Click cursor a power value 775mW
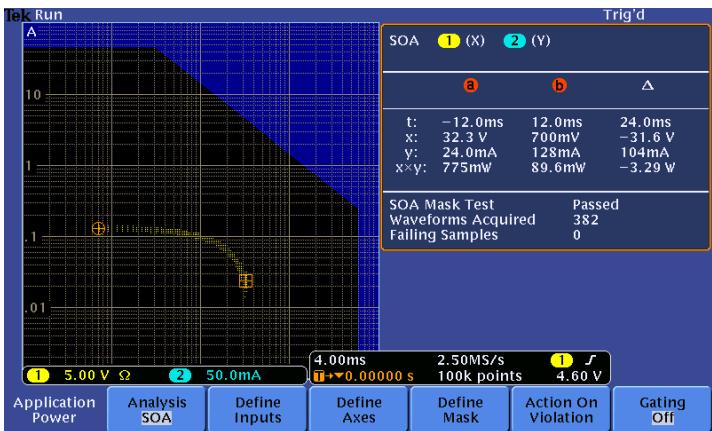 click(x=468, y=168)
